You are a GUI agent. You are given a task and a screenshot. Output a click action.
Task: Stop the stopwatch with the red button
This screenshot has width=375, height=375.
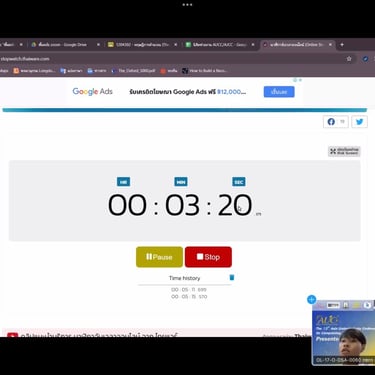click(x=208, y=257)
